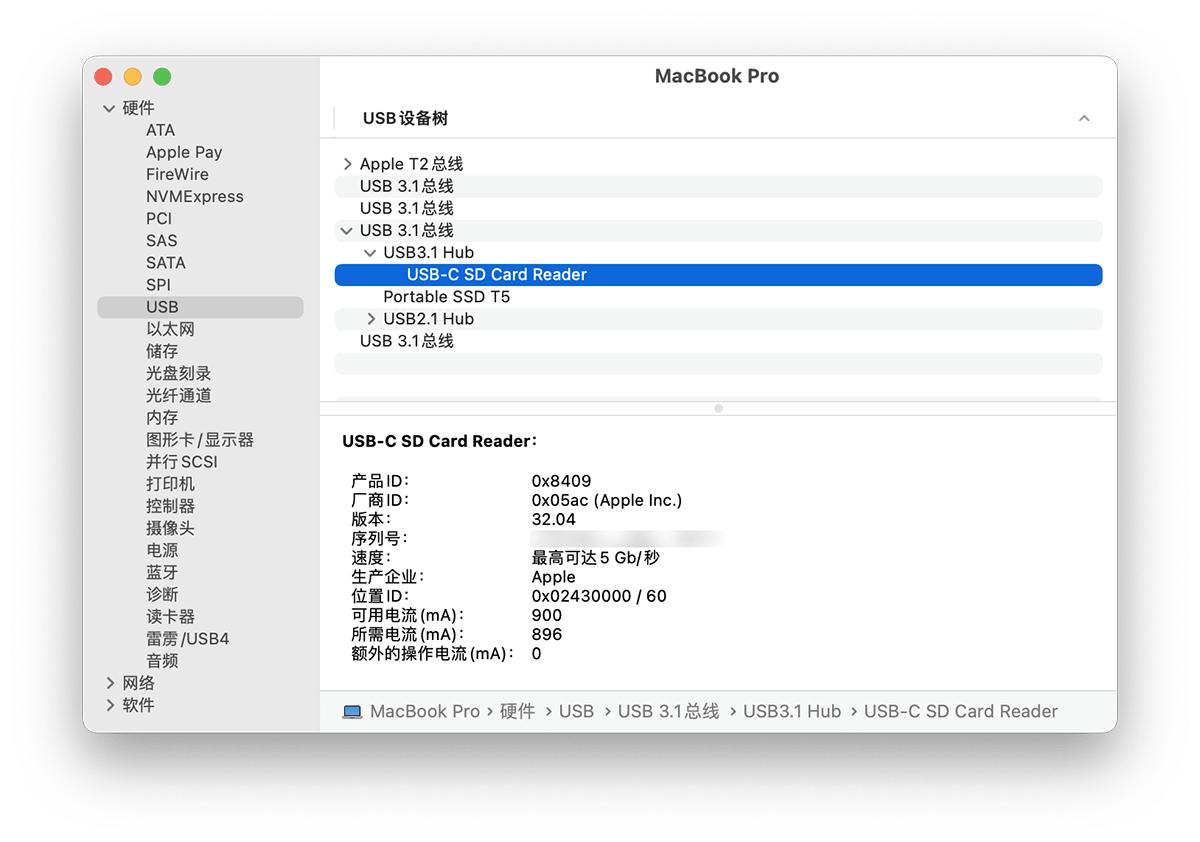Open the Apple Pay hardware section
The height and width of the screenshot is (842, 1200).
pos(184,152)
